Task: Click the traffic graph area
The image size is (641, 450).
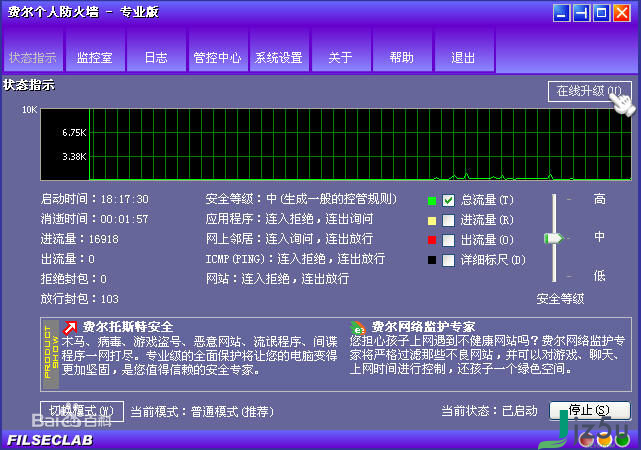Action: click(x=336, y=144)
